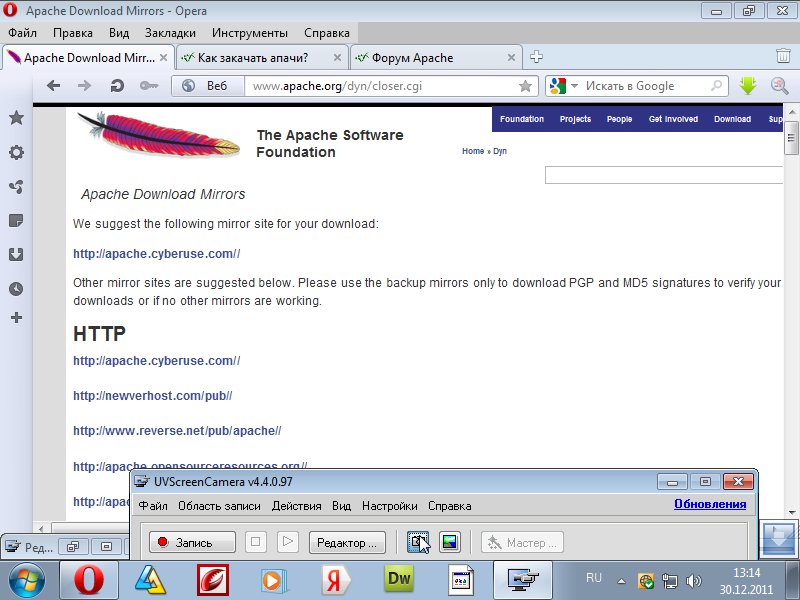Open the Download nav link

(x=732, y=119)
